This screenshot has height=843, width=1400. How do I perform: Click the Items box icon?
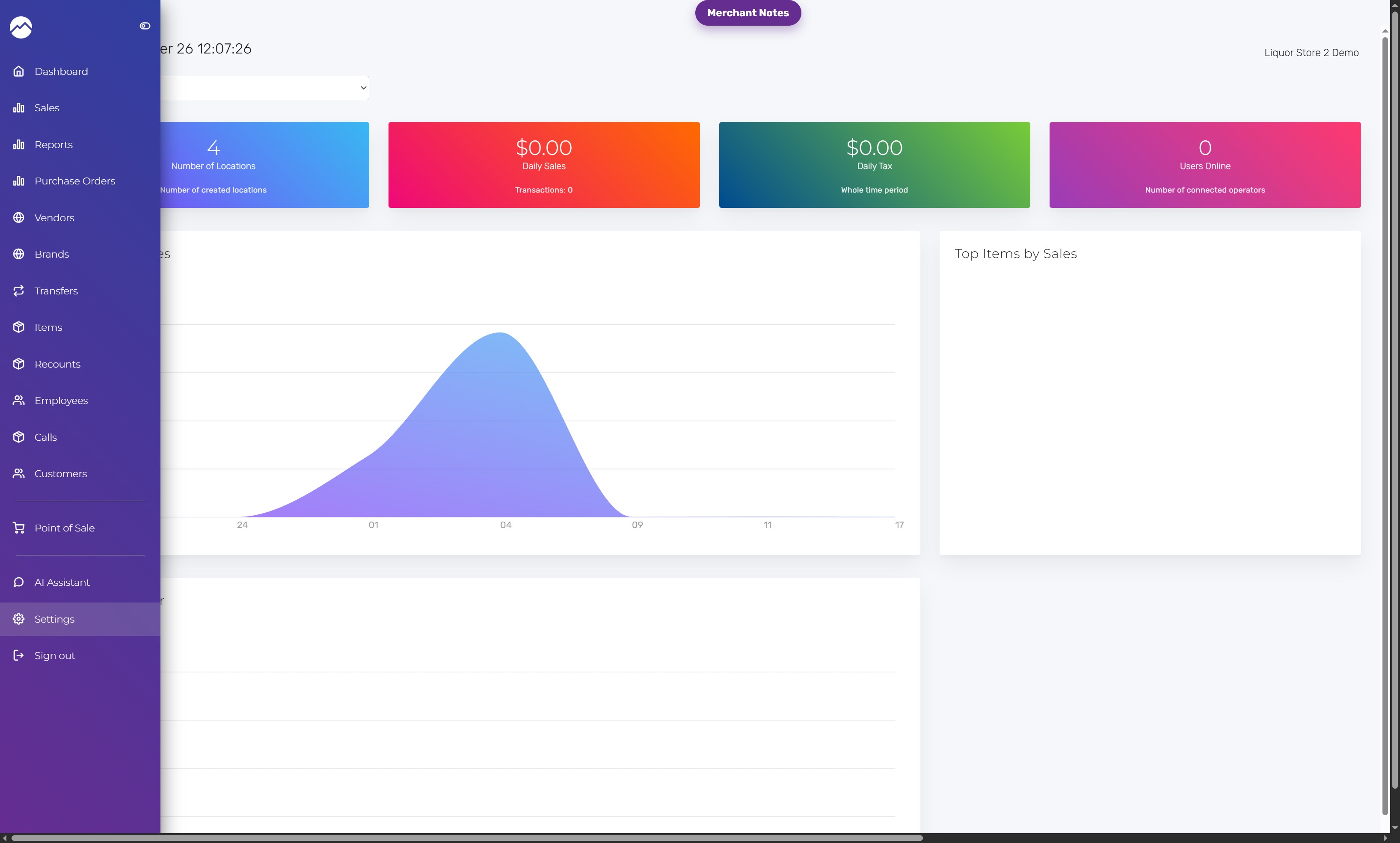tap(19, 327)
